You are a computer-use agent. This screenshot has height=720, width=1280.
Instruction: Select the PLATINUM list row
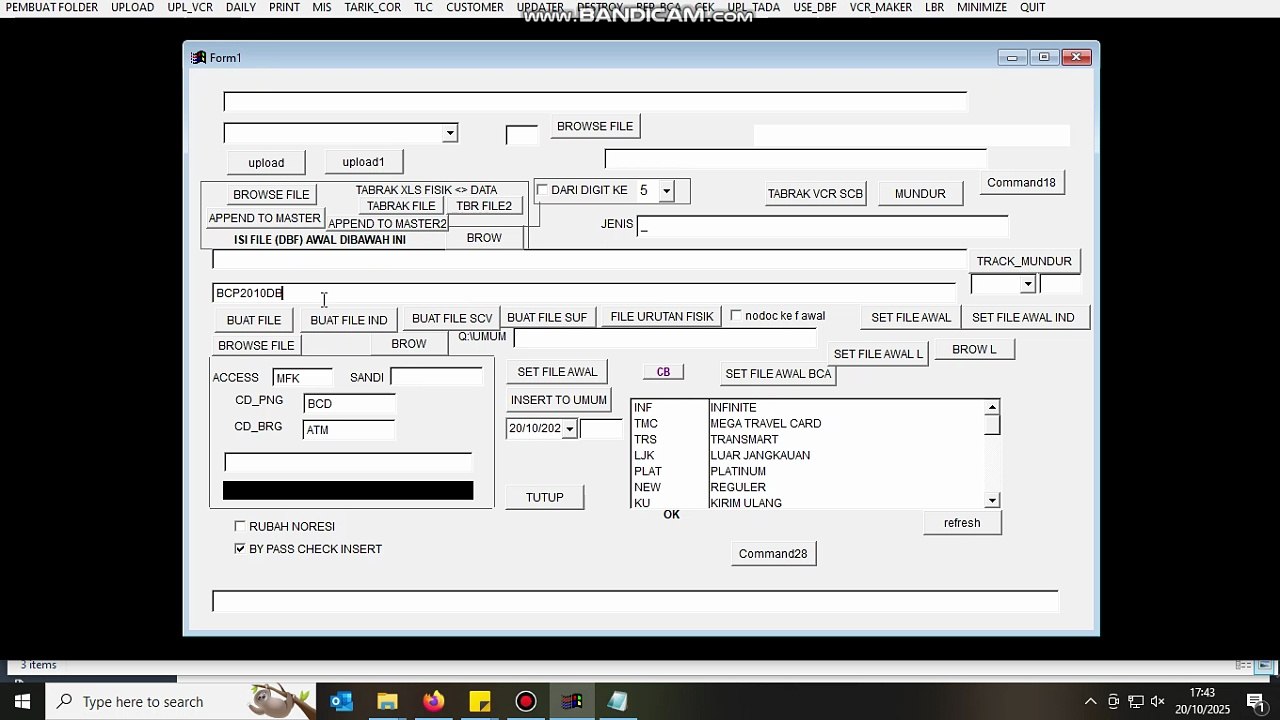pos(807,472)
